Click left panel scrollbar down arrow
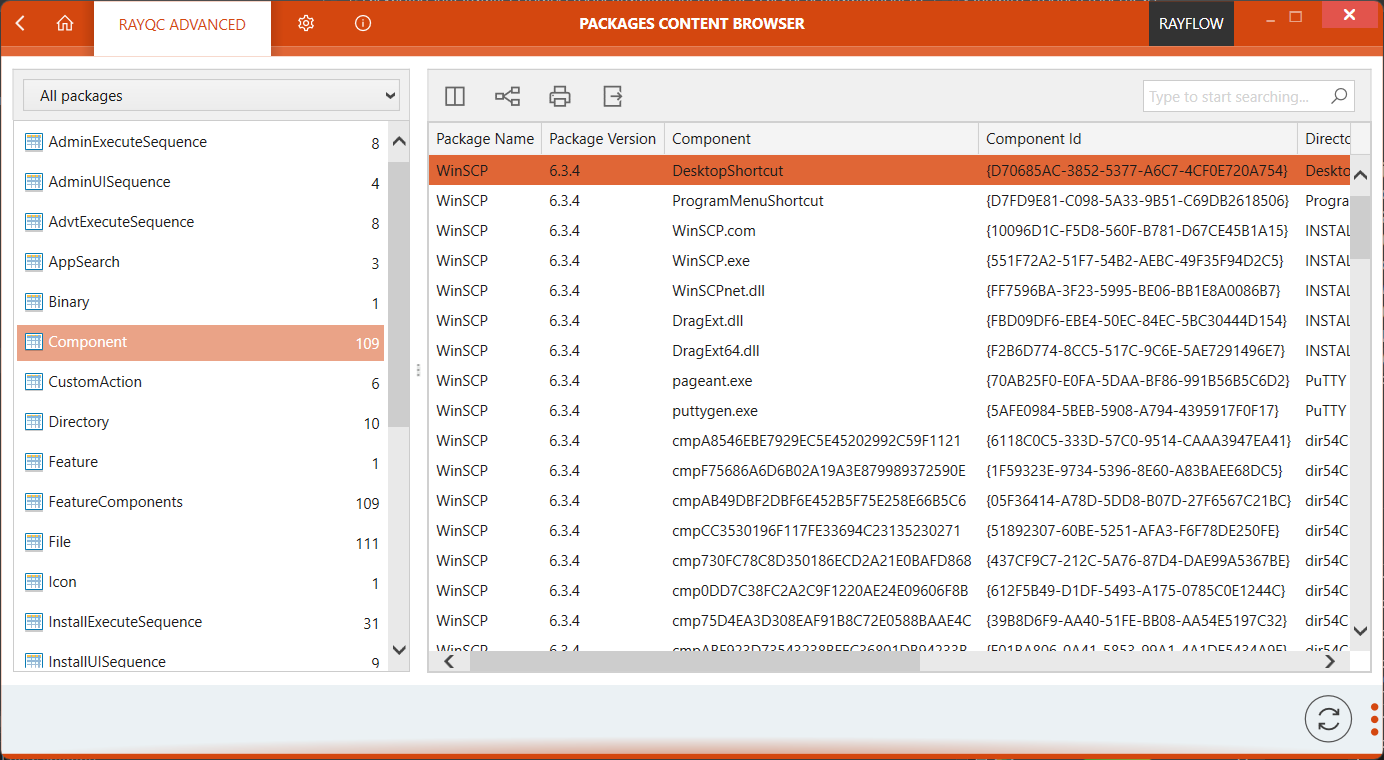 [399, 650]
